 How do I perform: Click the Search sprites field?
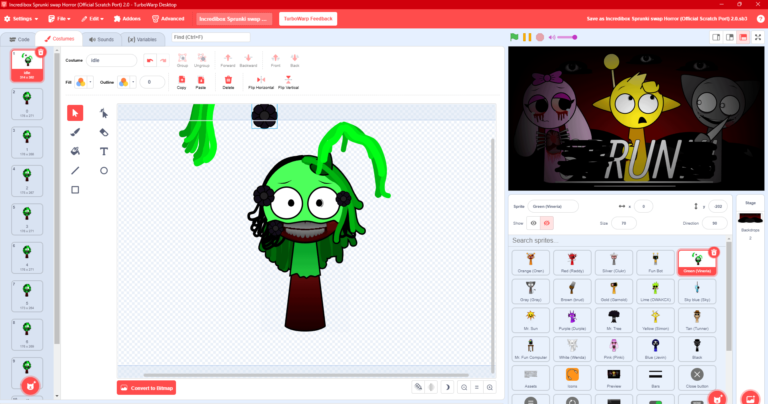coord(618,240)
